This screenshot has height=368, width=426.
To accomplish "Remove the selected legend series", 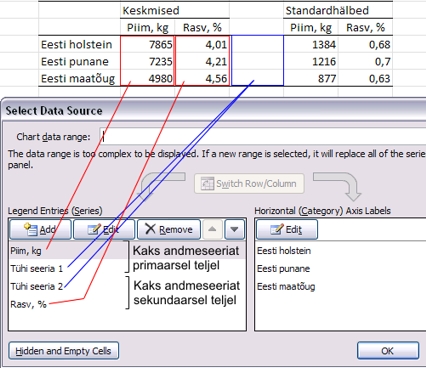I will coord(169,229).
